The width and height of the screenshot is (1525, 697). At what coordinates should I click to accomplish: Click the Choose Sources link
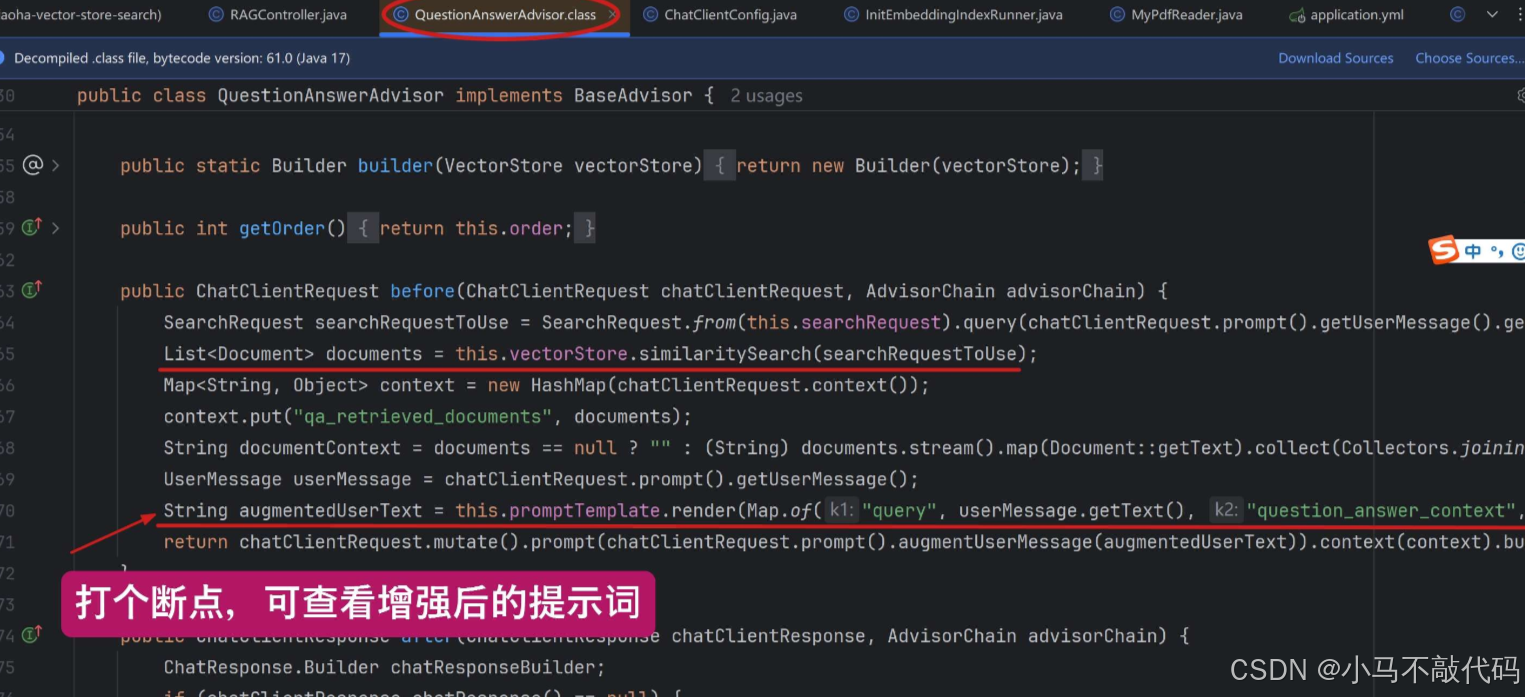[1468, 58]
